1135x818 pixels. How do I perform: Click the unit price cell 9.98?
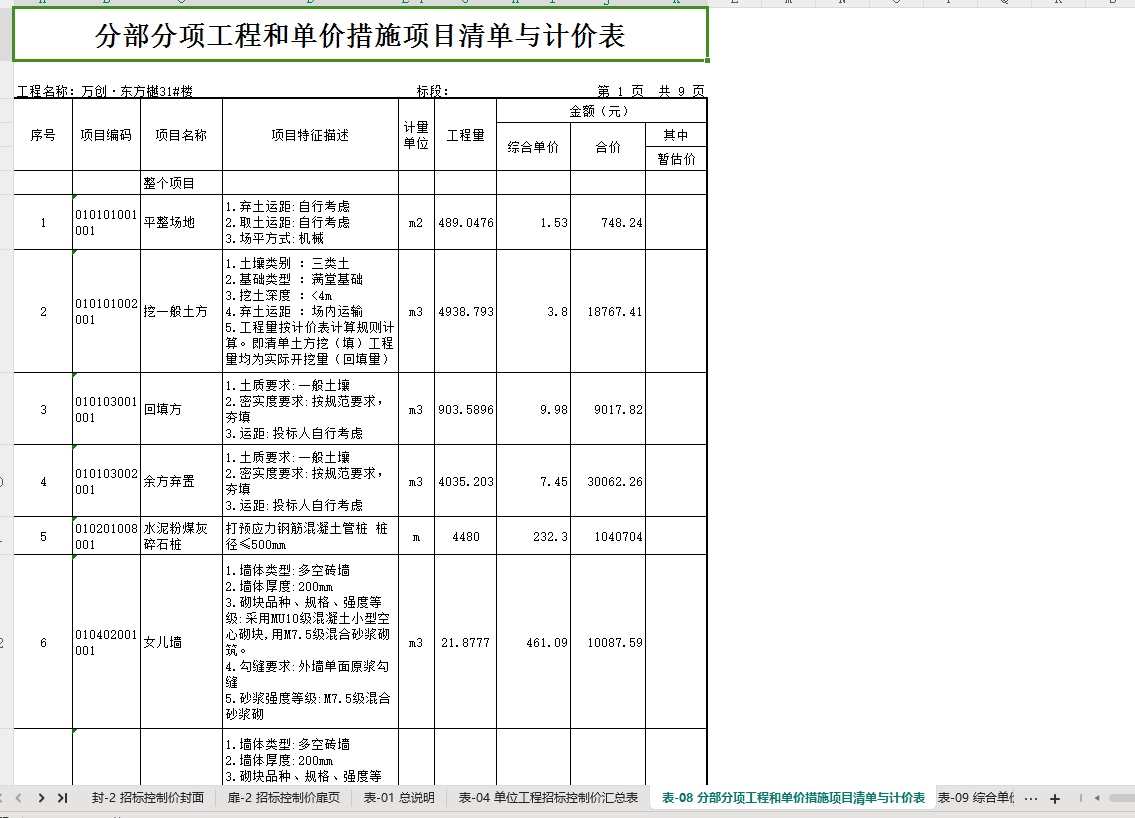(x=533, y=409)
